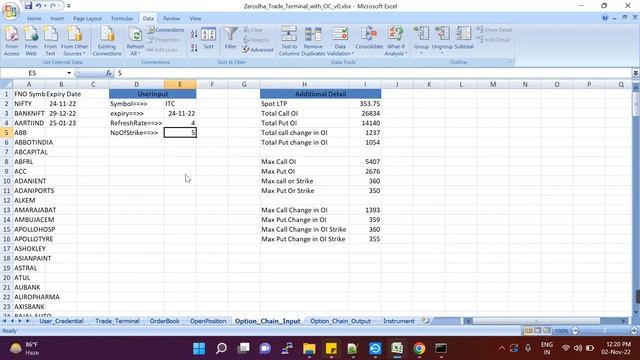Click zoom in plus button
This screenshot has height=360, width=640.
pos(634,331)
